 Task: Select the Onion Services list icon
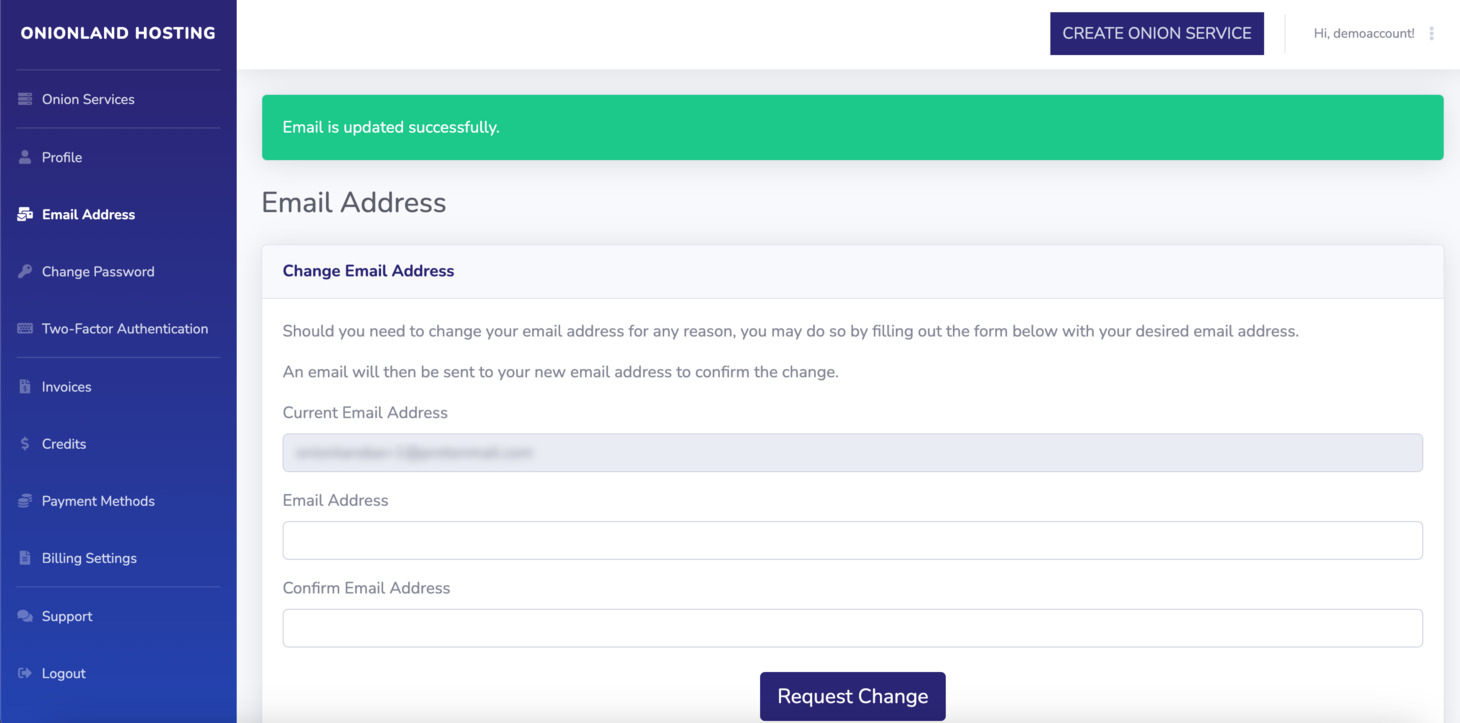pyautogui.click(x=23, y=98)
